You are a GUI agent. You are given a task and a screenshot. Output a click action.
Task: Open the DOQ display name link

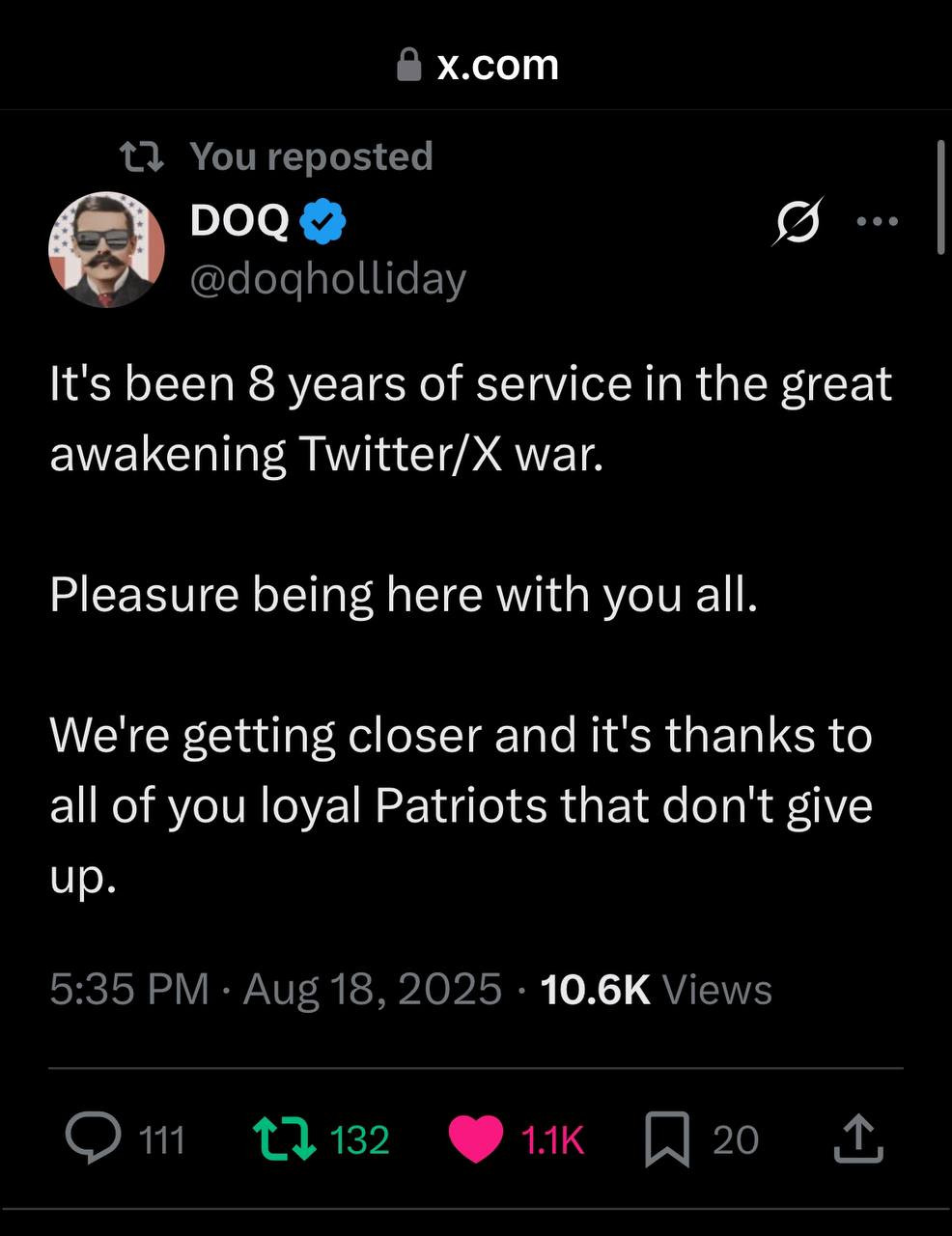(x=239, y=222)
